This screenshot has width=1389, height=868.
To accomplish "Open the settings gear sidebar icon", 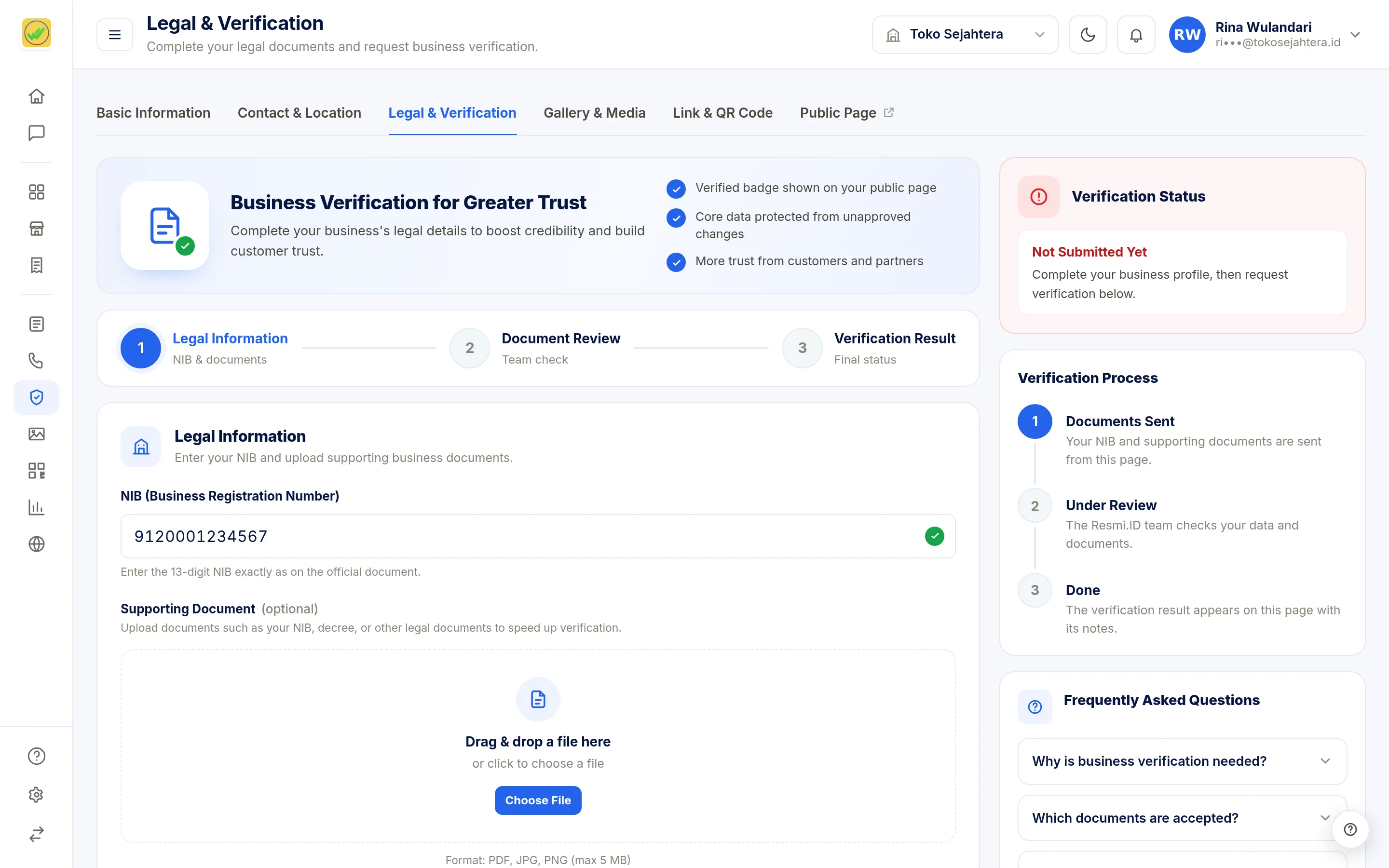I will pyautogui.click(x=36, y=795).
